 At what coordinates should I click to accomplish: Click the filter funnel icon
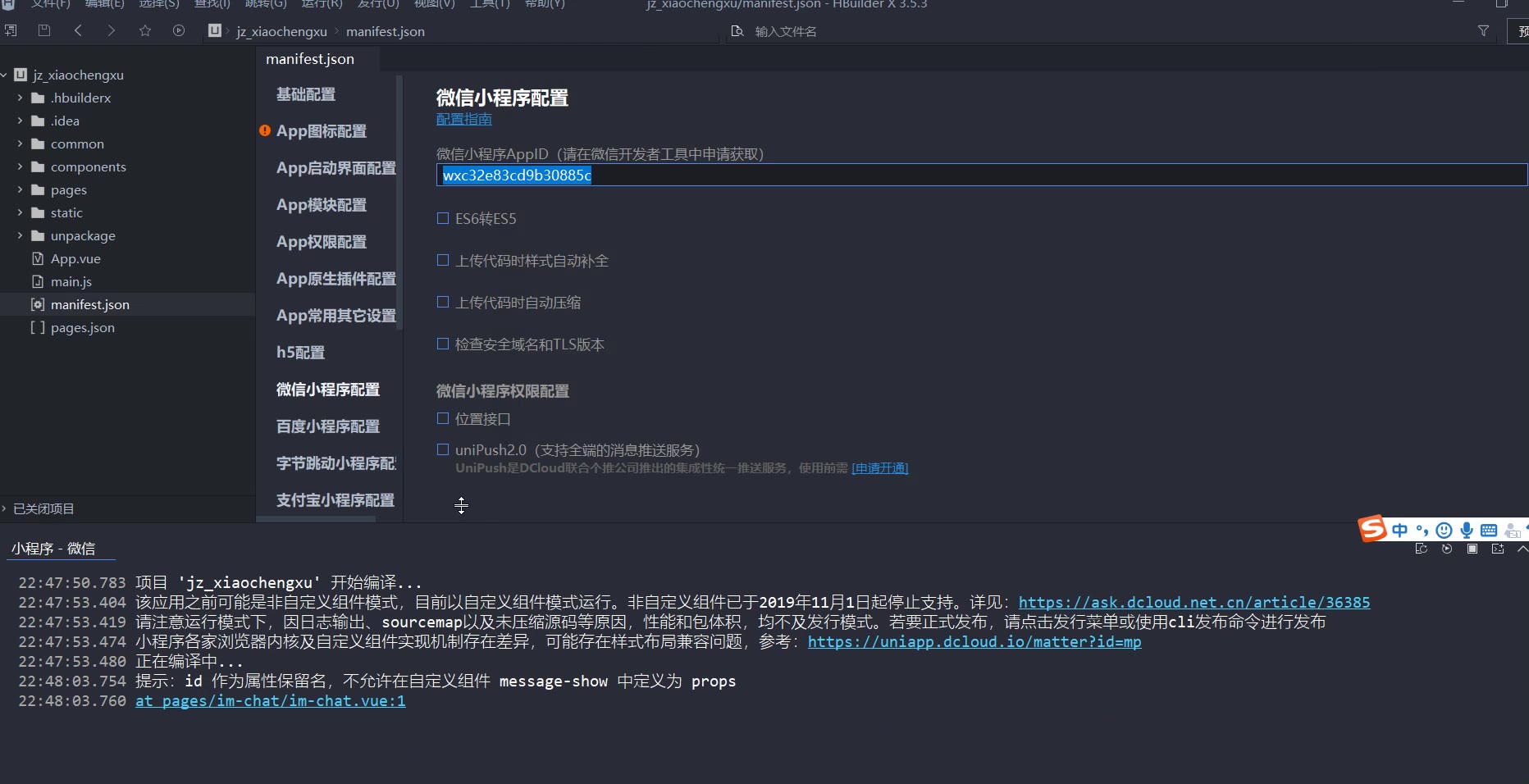click(1483, 31)
